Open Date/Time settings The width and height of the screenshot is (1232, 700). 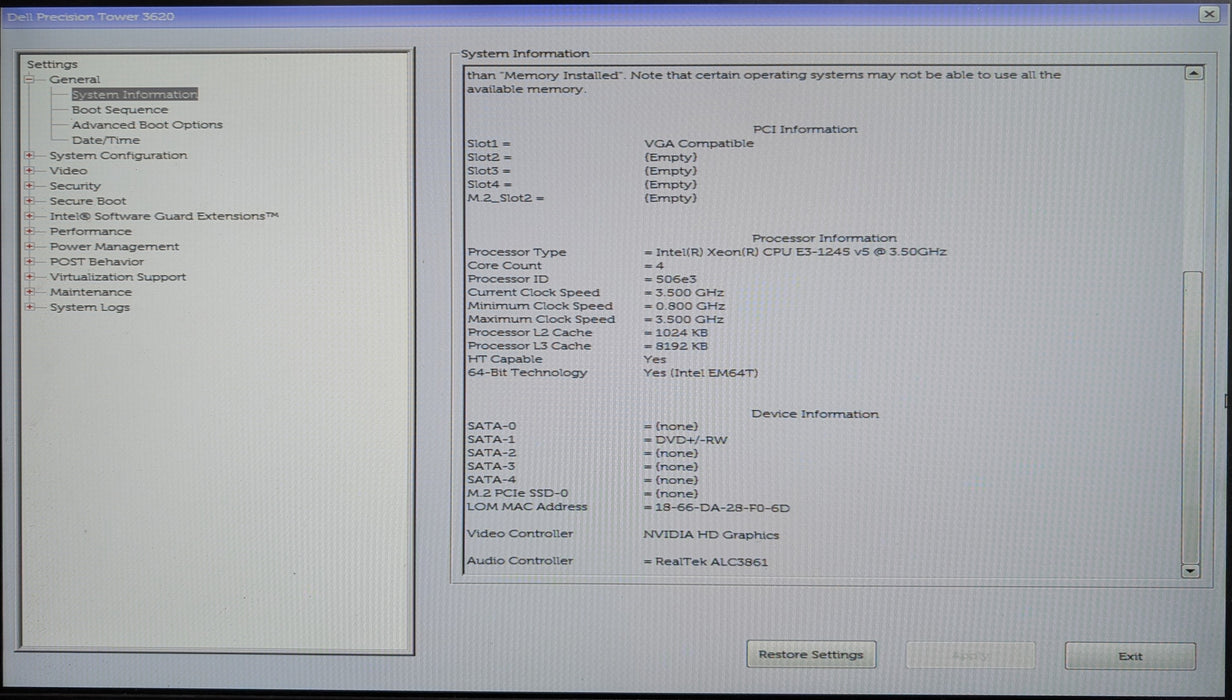[106, 140]
